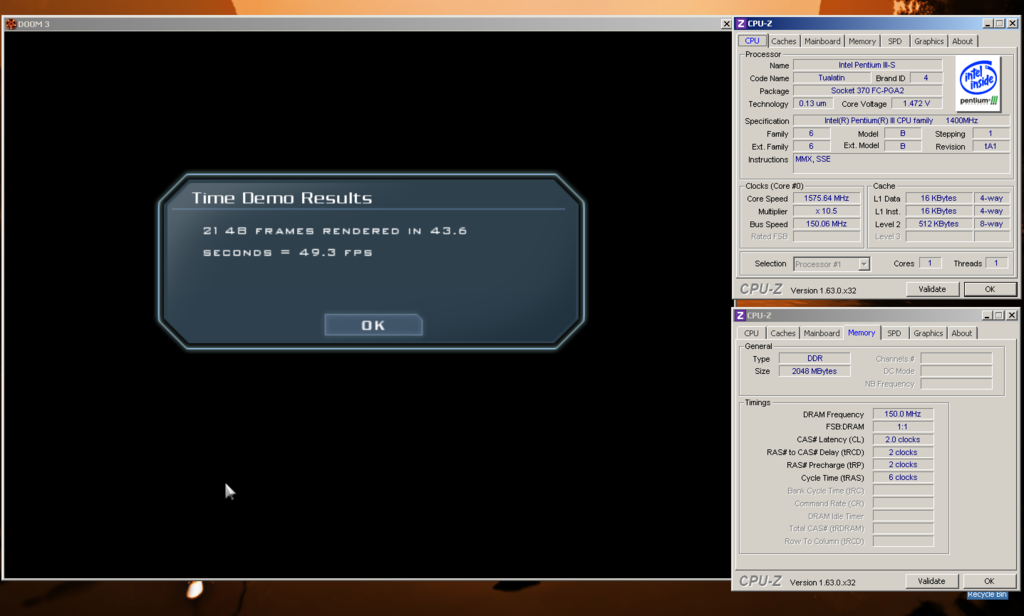The width and height of the screenshot is (1024, 616).
Task: Open About tab in bottom CPU-Z window
Action: pyautogui.click(x=961, y=333)
